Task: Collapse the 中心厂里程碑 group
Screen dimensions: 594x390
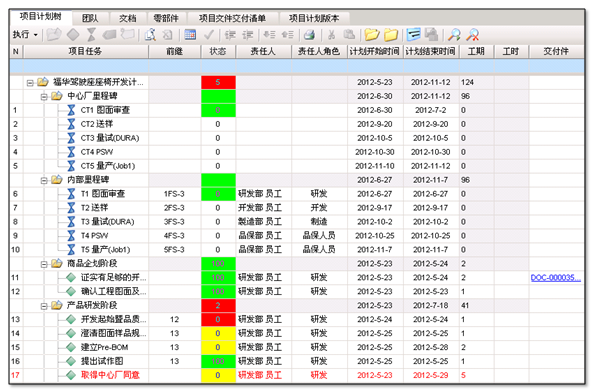Action: coord(44,97)
